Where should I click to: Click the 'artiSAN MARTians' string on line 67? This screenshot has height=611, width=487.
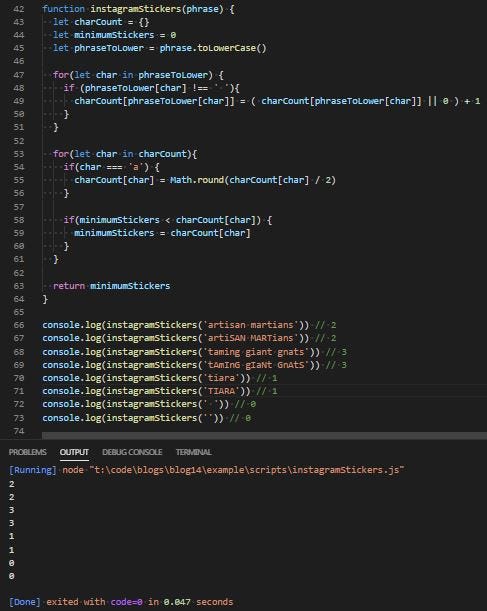251,338
